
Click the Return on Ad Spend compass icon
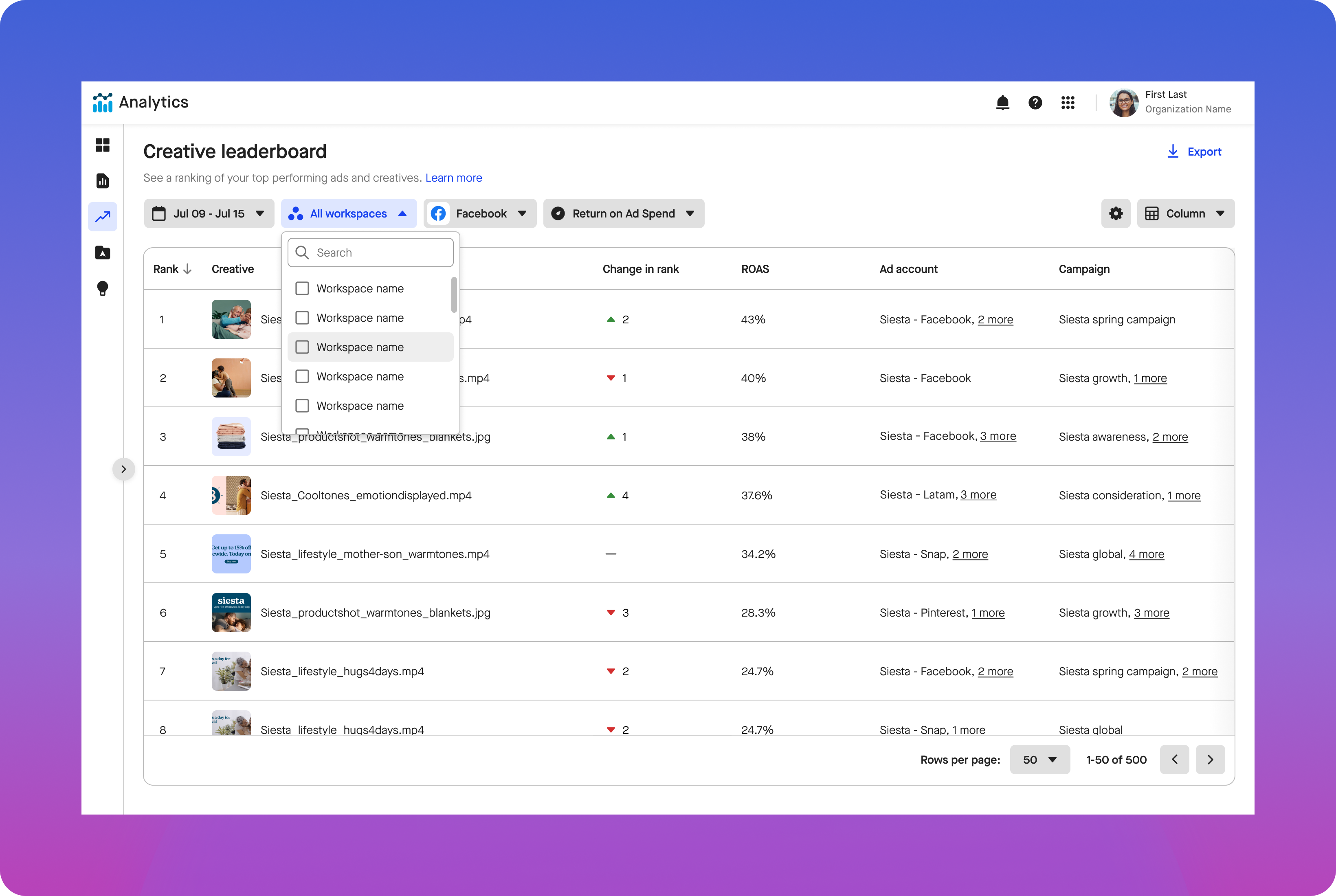[558, 213]
